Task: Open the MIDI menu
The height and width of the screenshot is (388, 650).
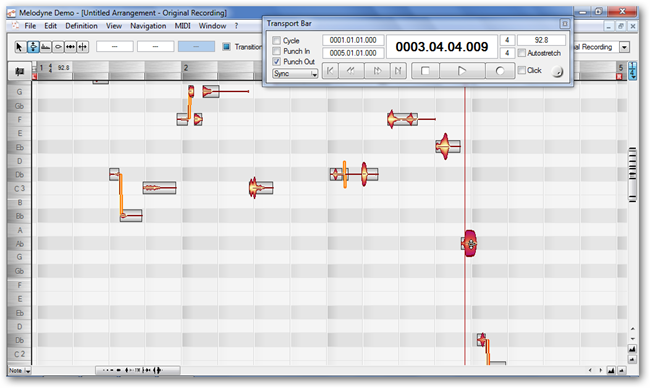Action: (182, 26)
